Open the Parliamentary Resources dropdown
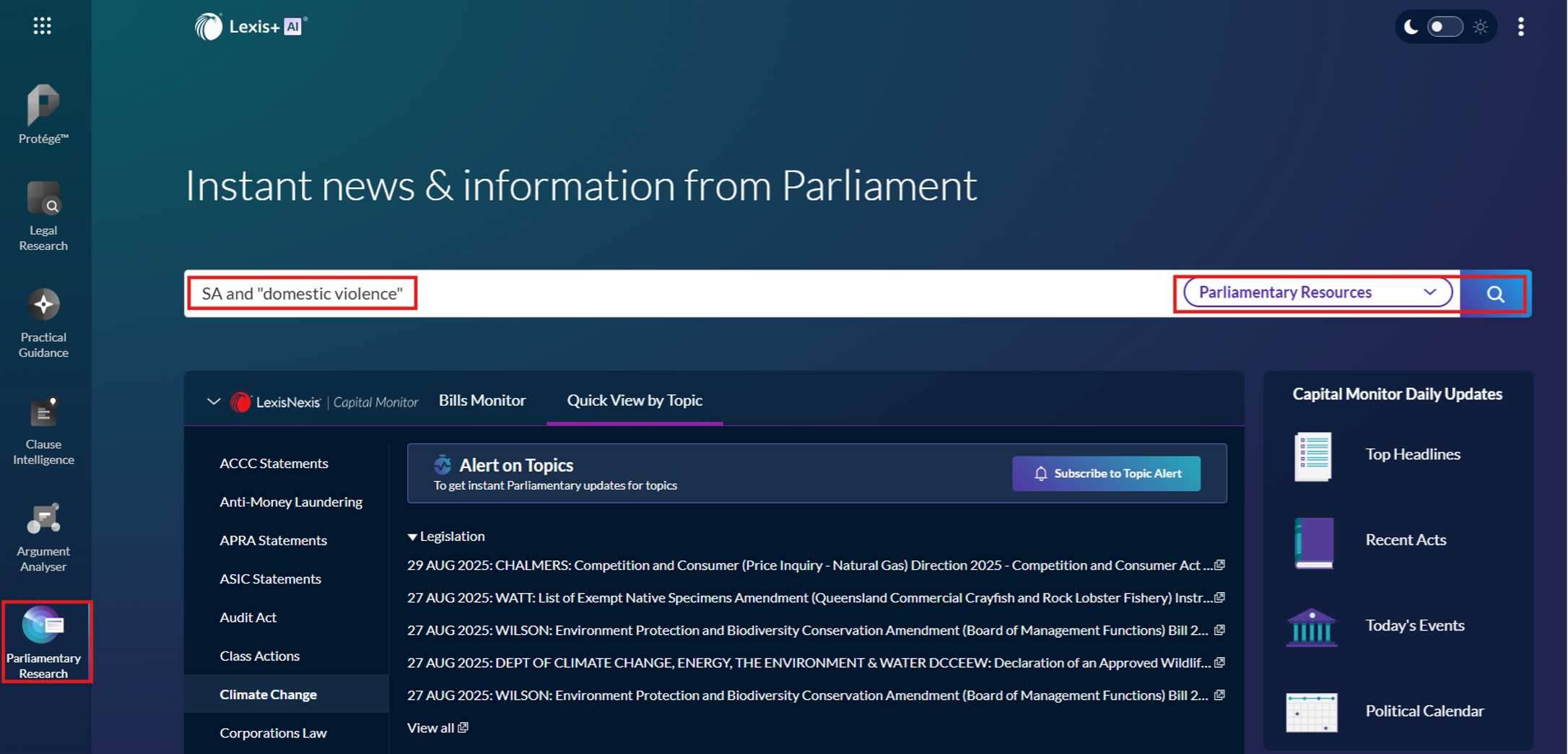The image size is (1568, 754). coord(1317,292)
